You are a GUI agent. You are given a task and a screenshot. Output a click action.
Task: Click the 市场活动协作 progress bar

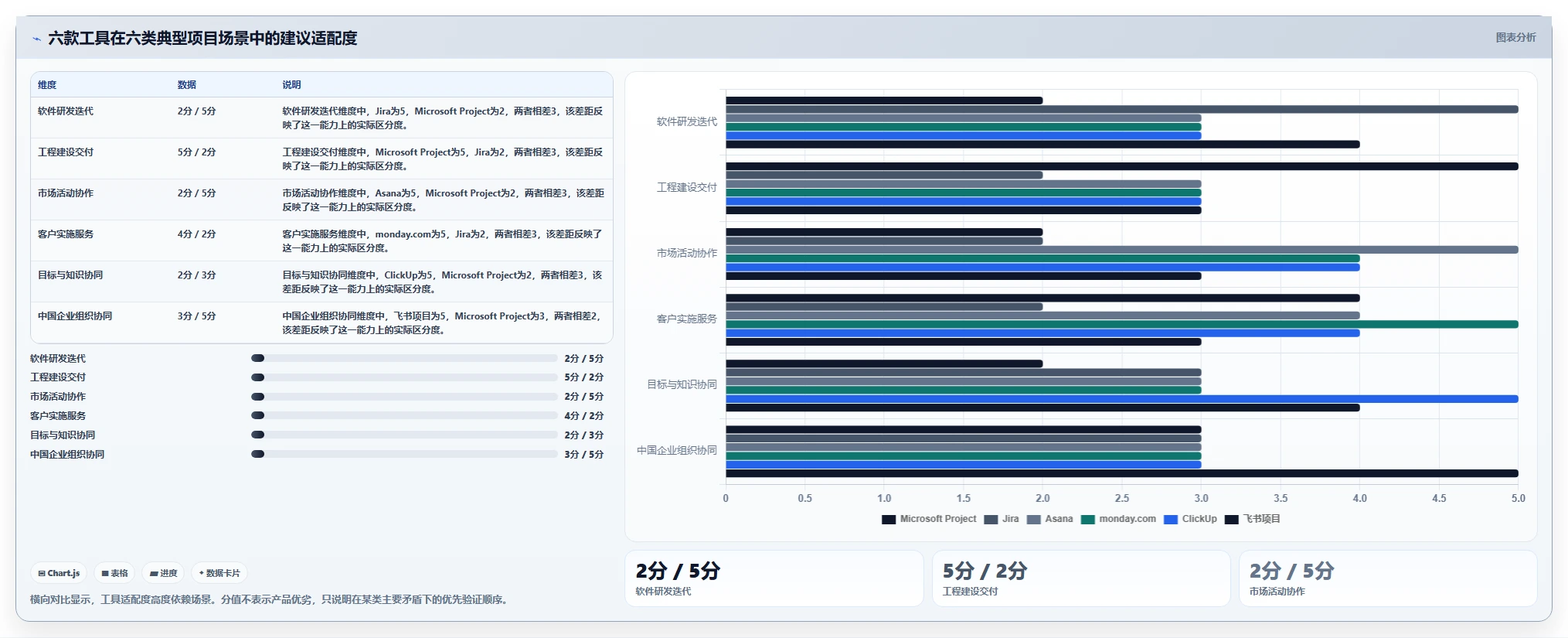pos(404,397)
